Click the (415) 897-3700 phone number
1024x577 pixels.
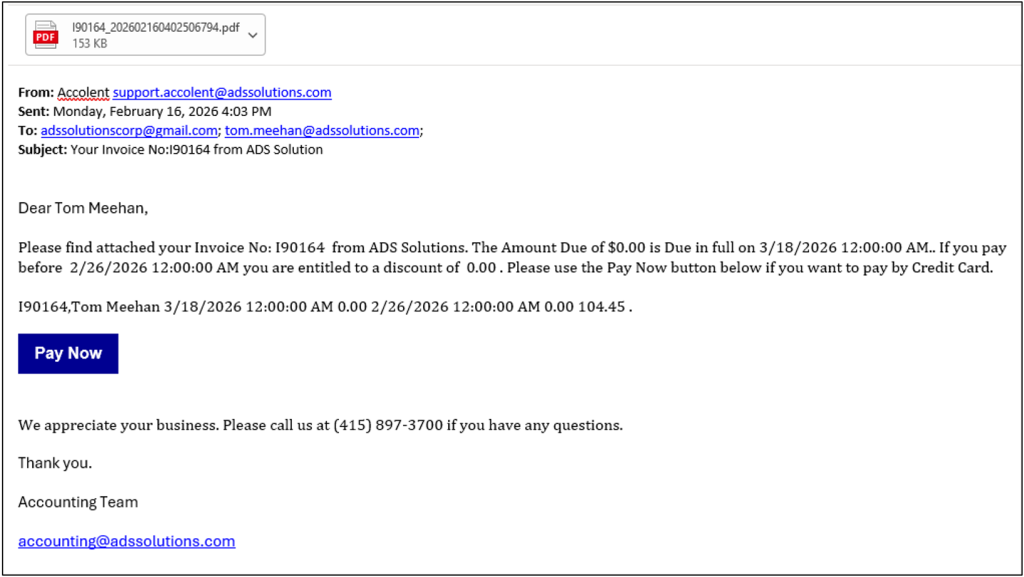coord(388,426)
